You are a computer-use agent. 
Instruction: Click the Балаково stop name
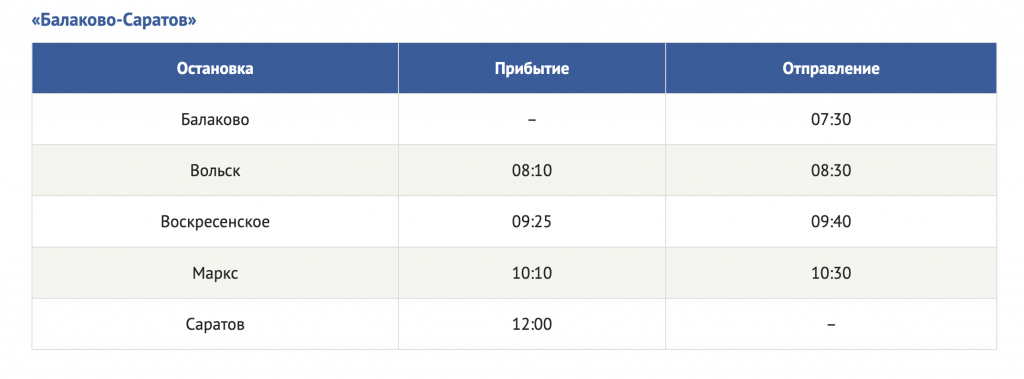pos(215,120)
